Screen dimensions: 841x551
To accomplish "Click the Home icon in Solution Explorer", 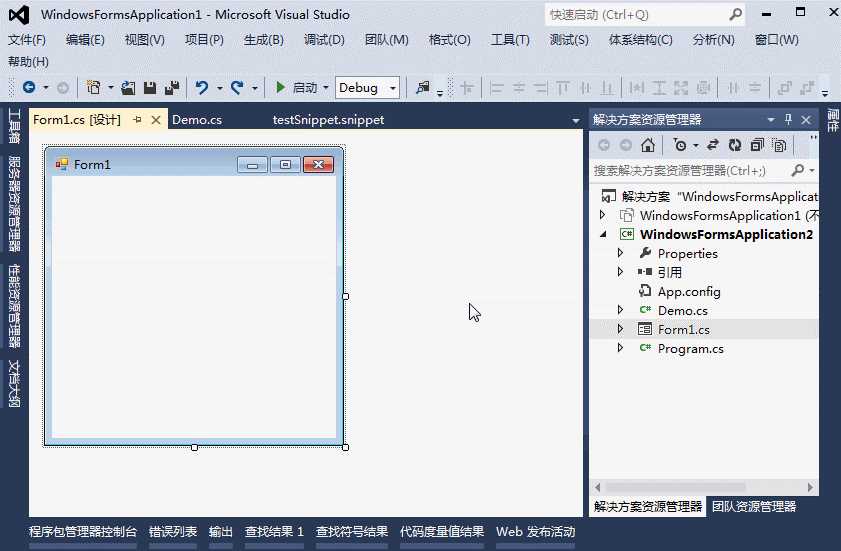I will (648, 145).
